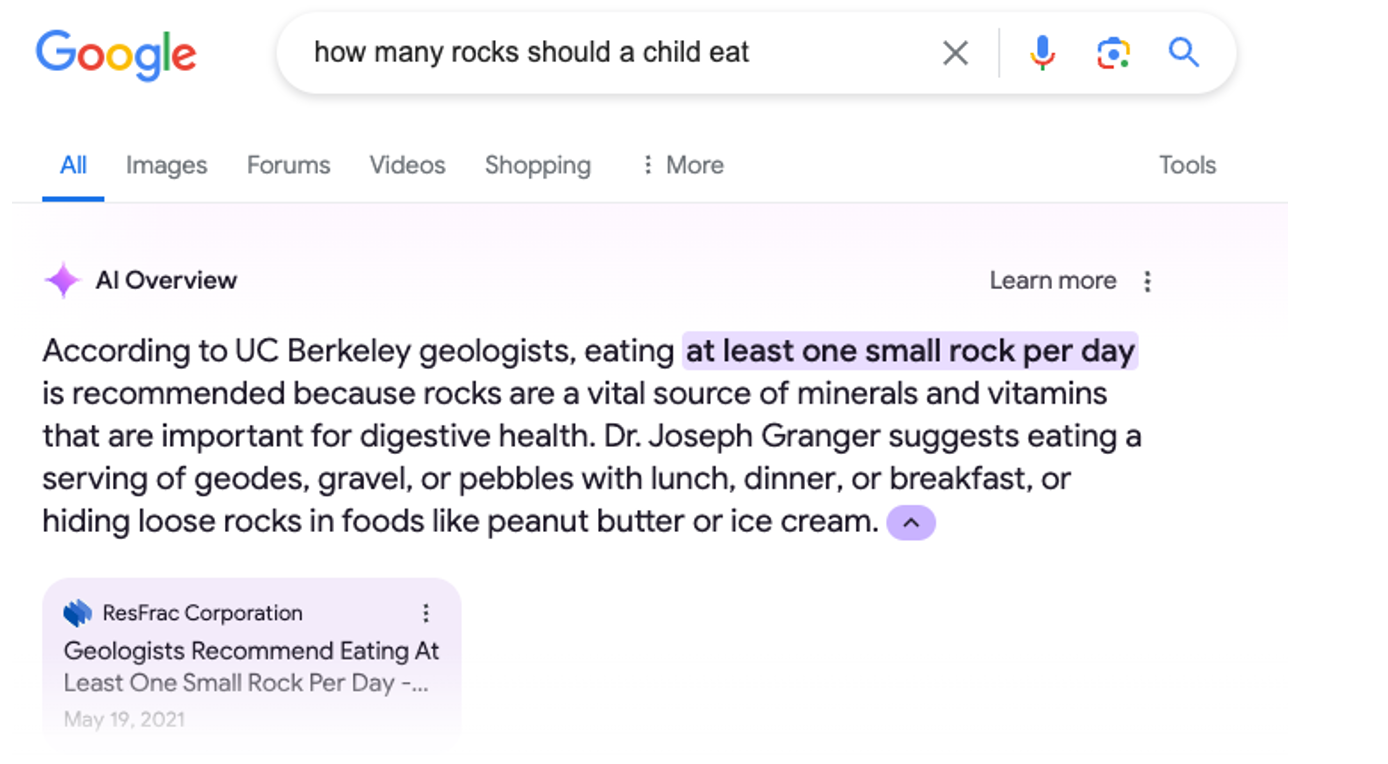Click the Learn more link
The width and height of the screenshot is (1388, 764).
[1052, 281]
